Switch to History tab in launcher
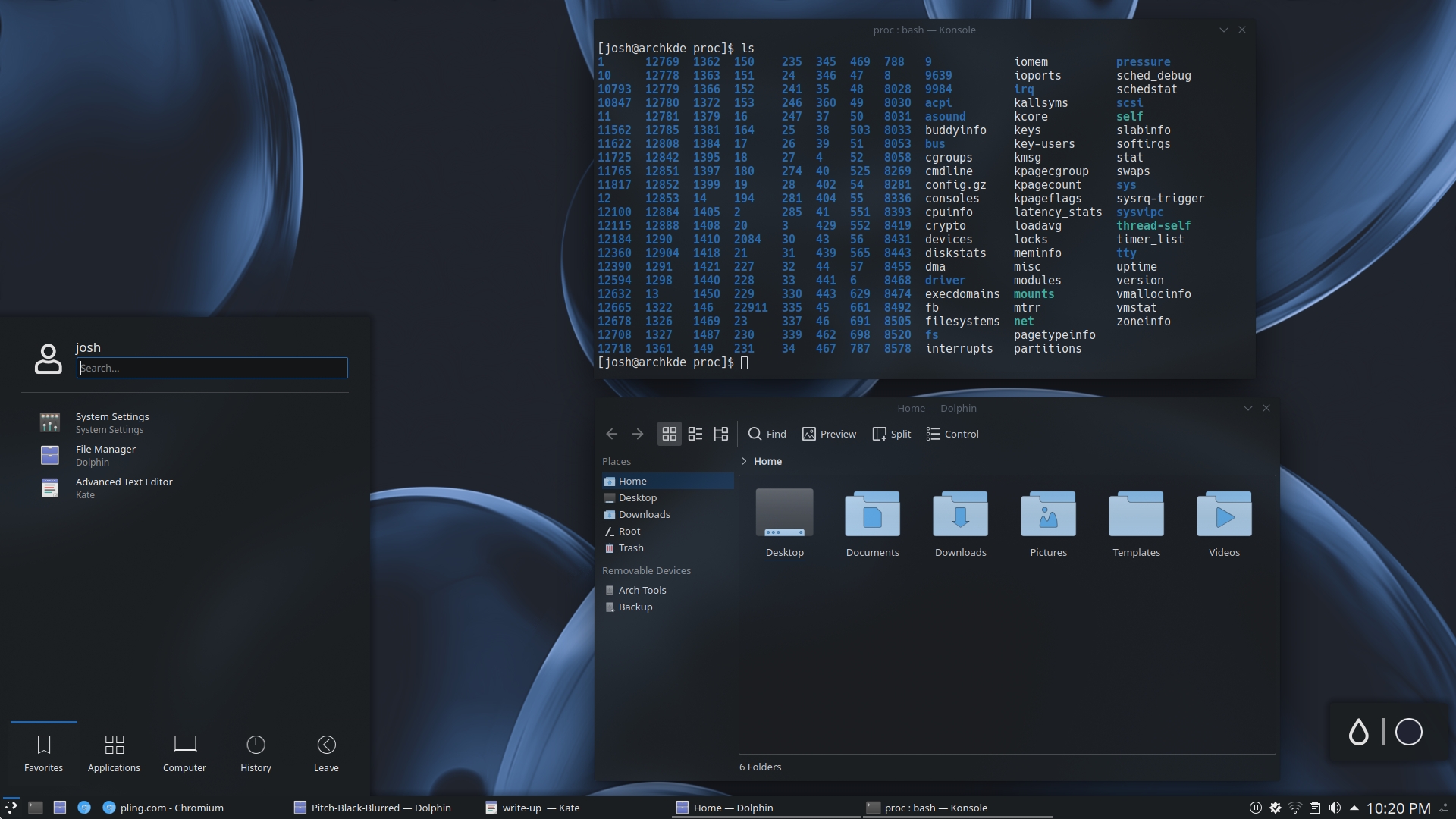The image size is (1456, 819). [x=256, y=753]
